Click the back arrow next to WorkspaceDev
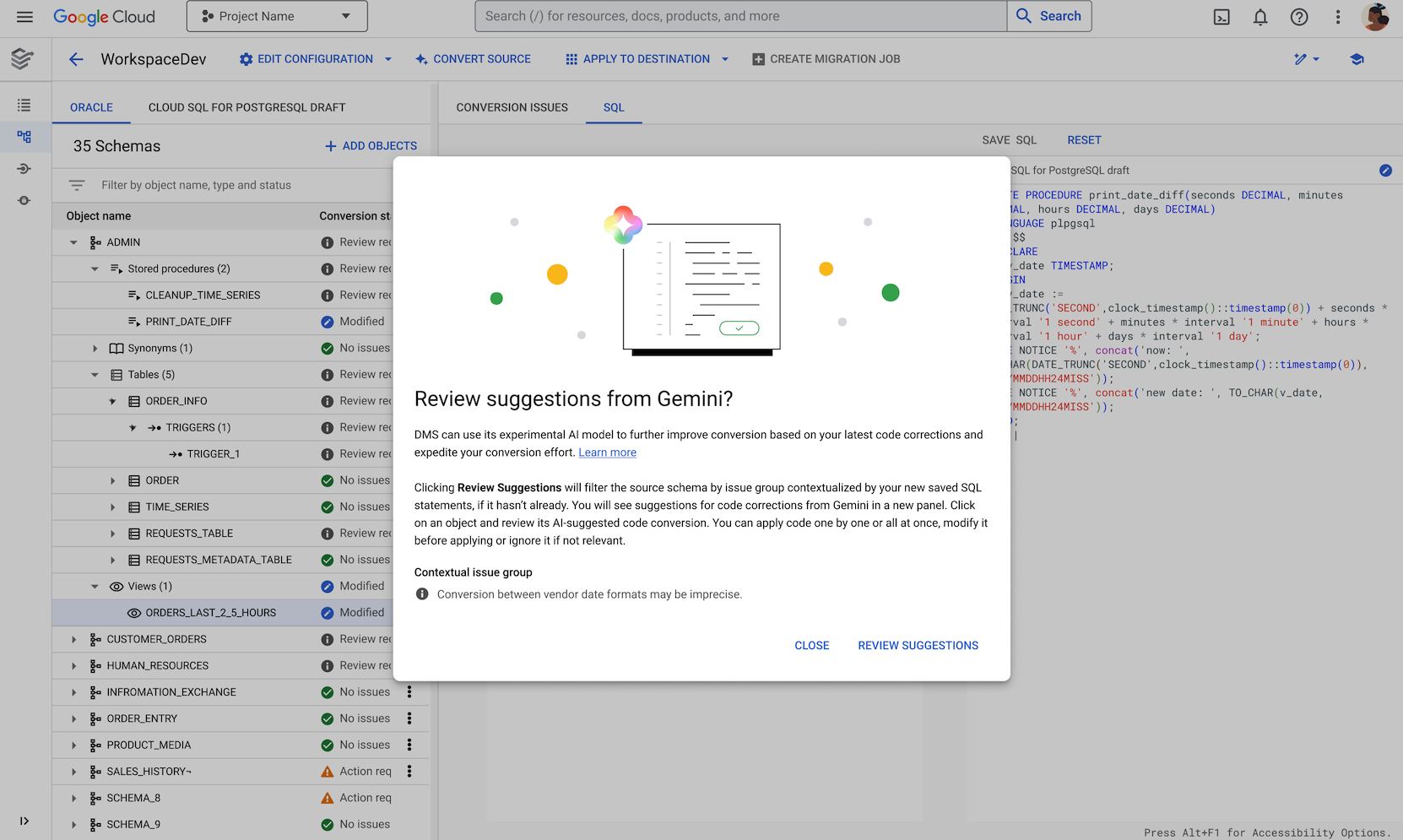Viewport: 1403px width, 840px height. 76,59
